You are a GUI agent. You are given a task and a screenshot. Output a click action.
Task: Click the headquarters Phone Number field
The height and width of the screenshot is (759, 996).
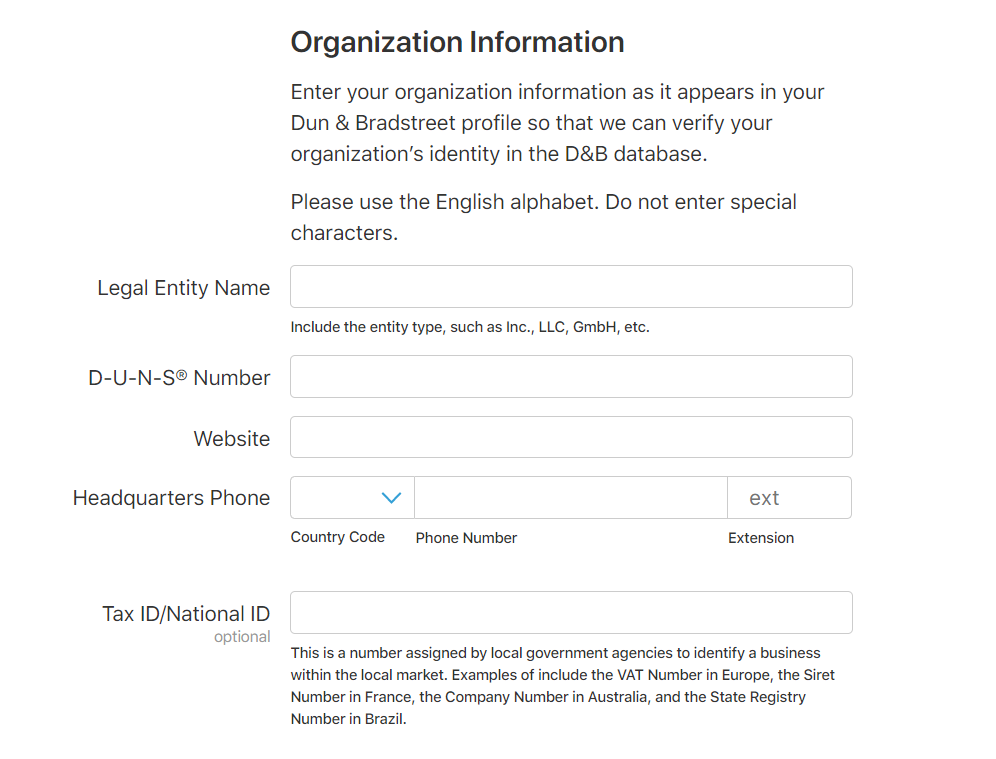coord(570,497)
